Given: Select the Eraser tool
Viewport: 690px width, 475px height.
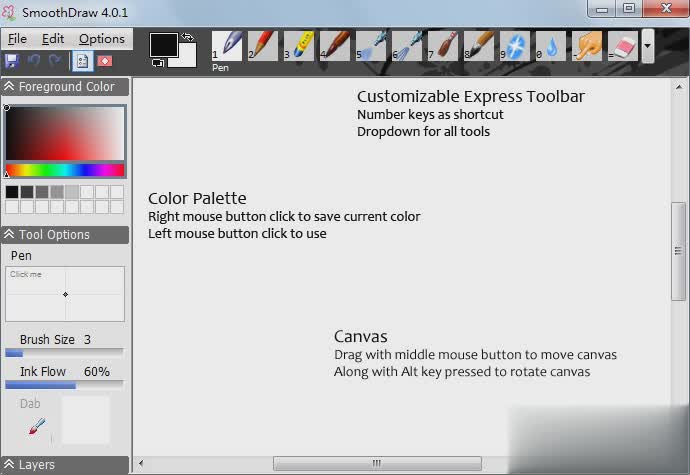Looking at the screenshot, I should coord(622,46).
